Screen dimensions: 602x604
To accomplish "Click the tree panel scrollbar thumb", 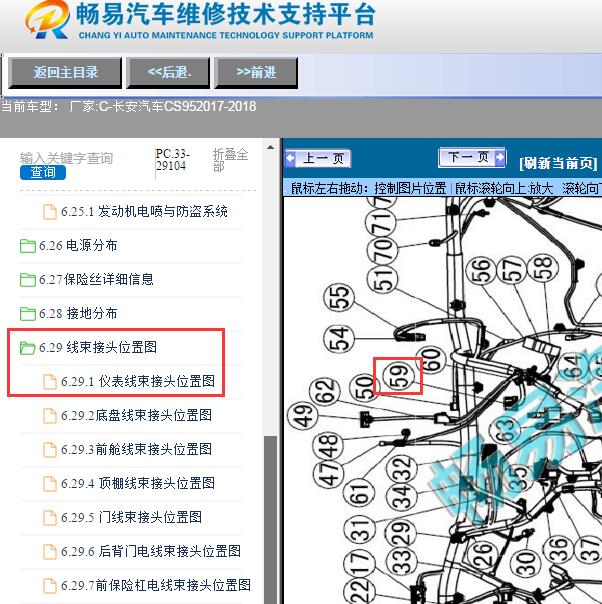I will click(270, 520).
